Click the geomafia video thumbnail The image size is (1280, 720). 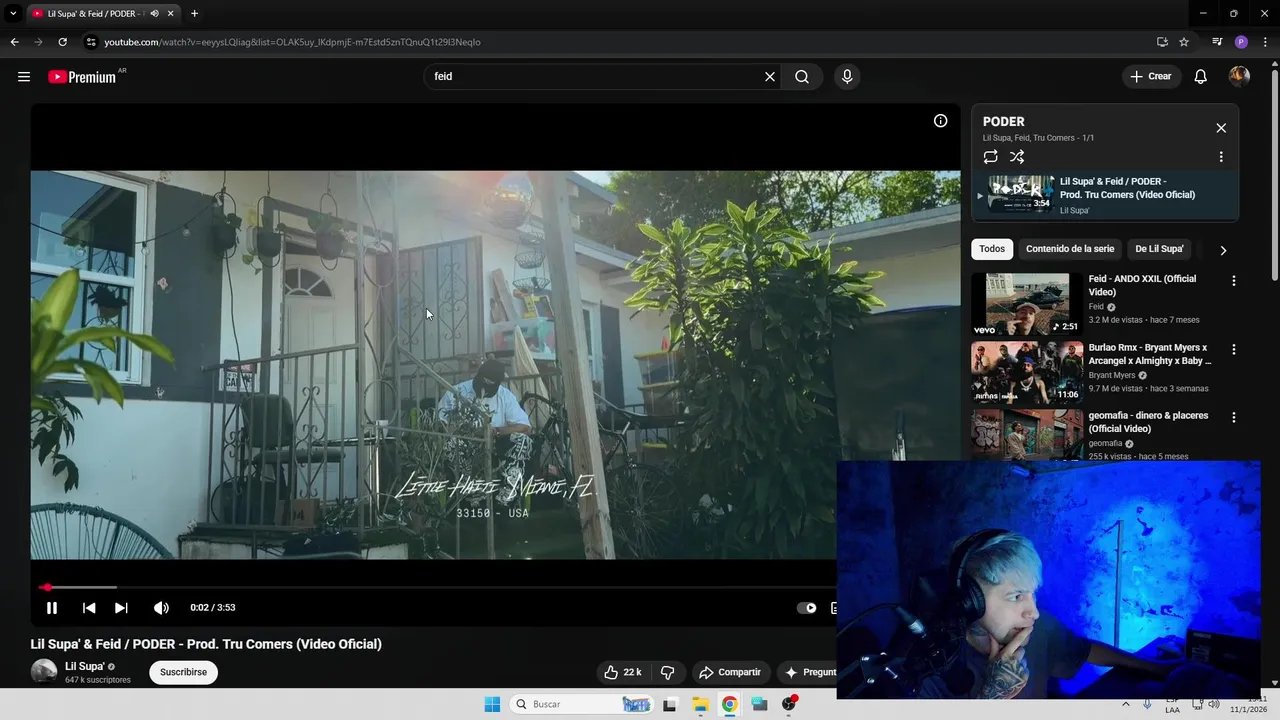point(1027,435)
